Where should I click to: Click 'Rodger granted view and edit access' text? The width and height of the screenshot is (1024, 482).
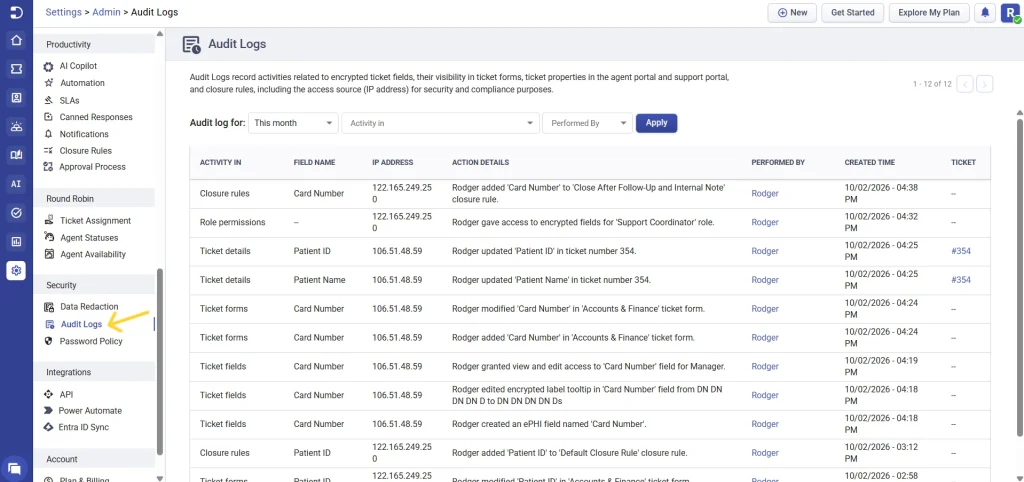click(588, 366)
